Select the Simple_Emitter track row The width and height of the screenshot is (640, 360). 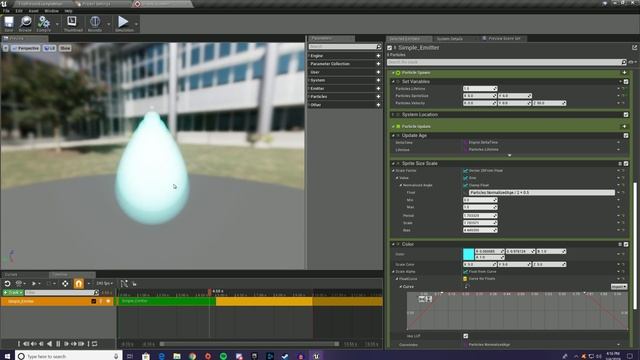pyautogui.click(x=57, y=301)
